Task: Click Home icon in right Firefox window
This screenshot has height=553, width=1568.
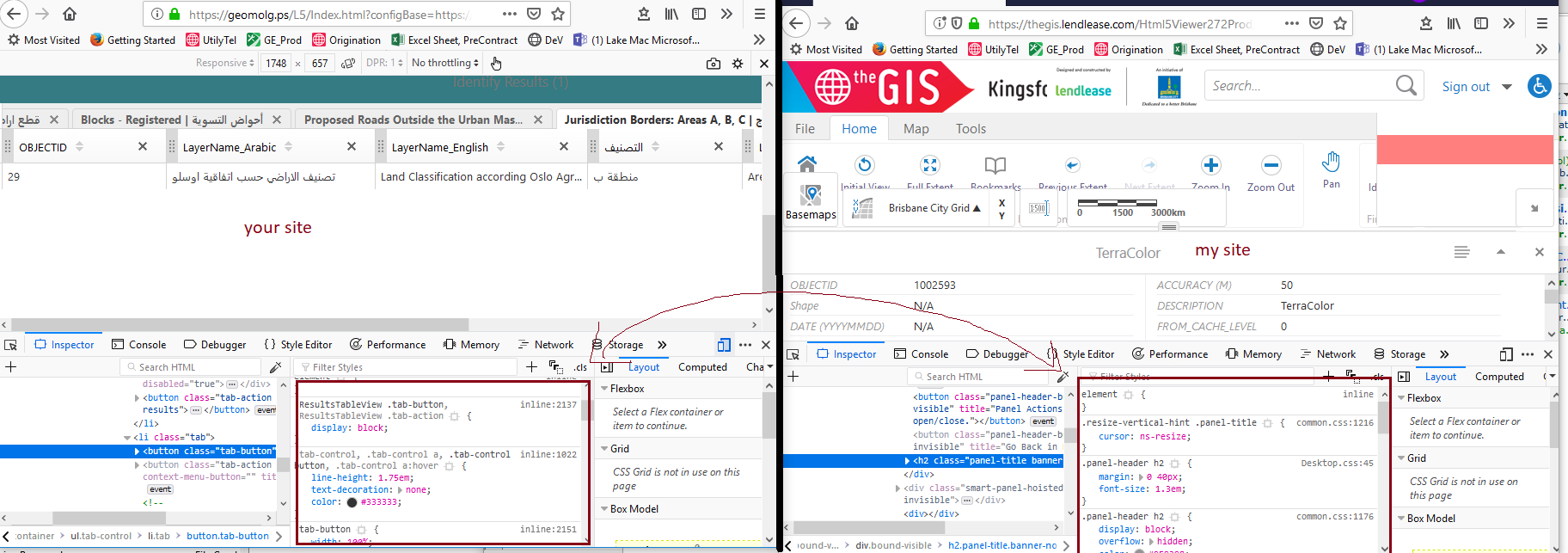Action: tap(852, 23)
